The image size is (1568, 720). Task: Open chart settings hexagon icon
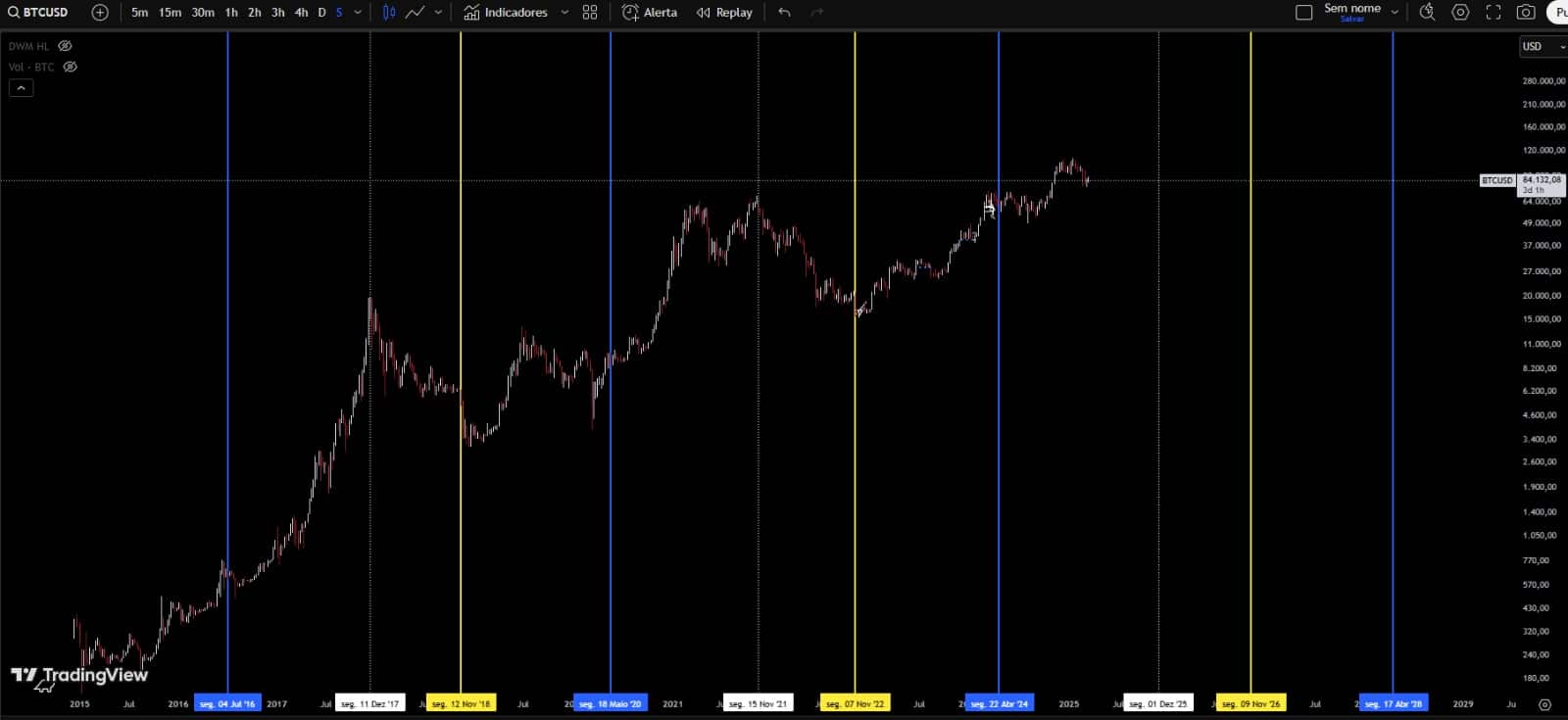1460,13
